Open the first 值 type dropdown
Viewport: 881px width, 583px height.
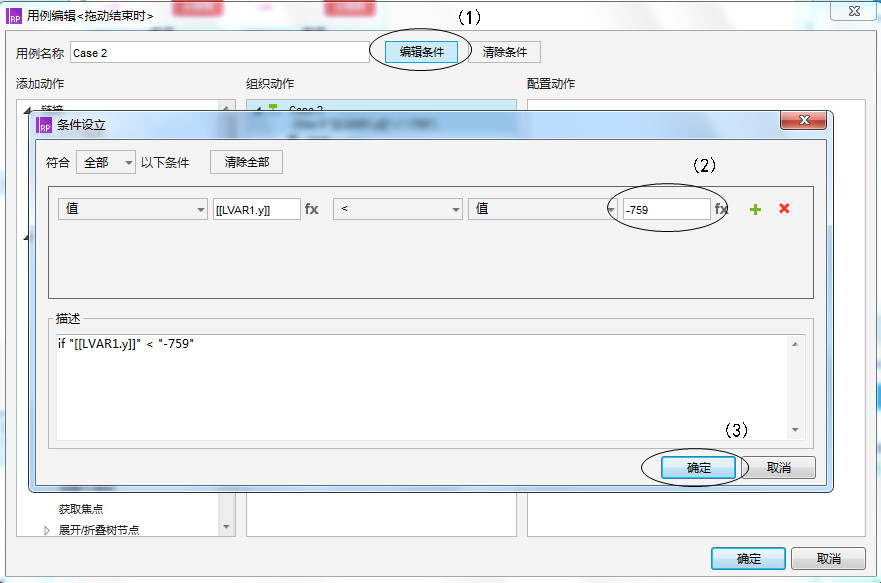[x=133, y=209]
